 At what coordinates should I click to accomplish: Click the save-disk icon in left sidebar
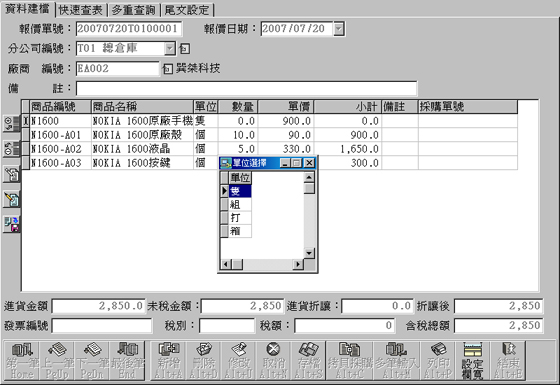(11, 224)
